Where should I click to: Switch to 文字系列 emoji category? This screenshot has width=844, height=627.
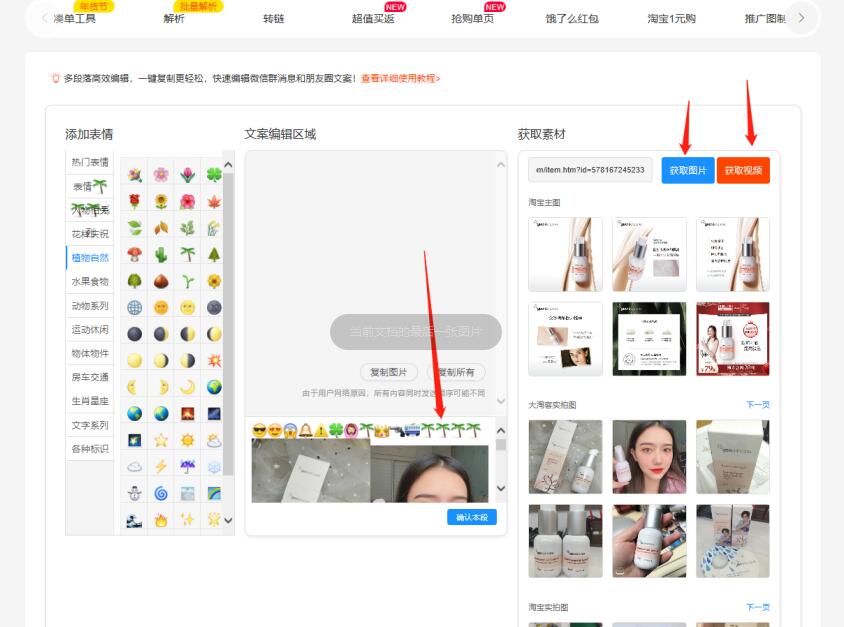point(90,425)
